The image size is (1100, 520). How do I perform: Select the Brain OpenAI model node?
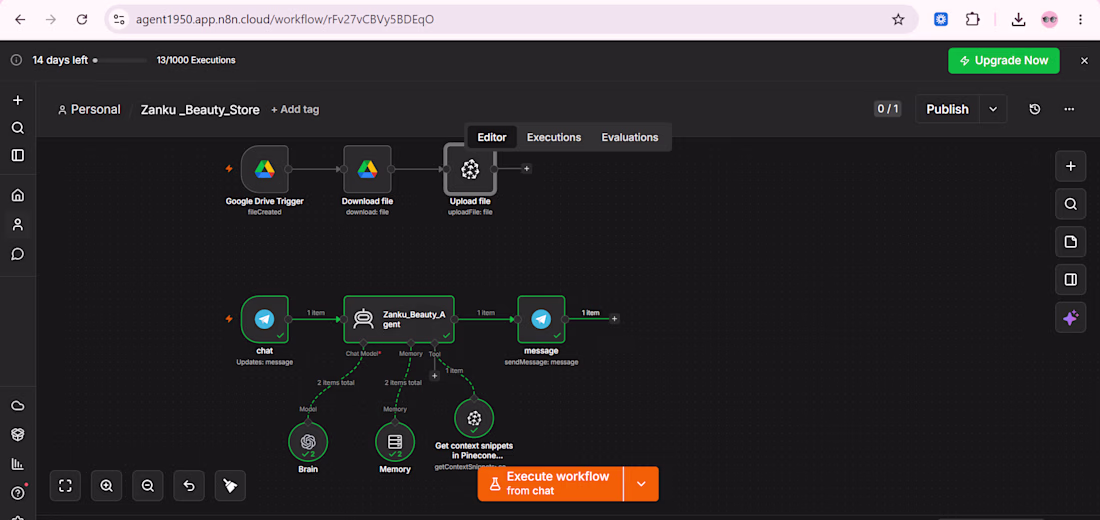click(x=308, y=441)
